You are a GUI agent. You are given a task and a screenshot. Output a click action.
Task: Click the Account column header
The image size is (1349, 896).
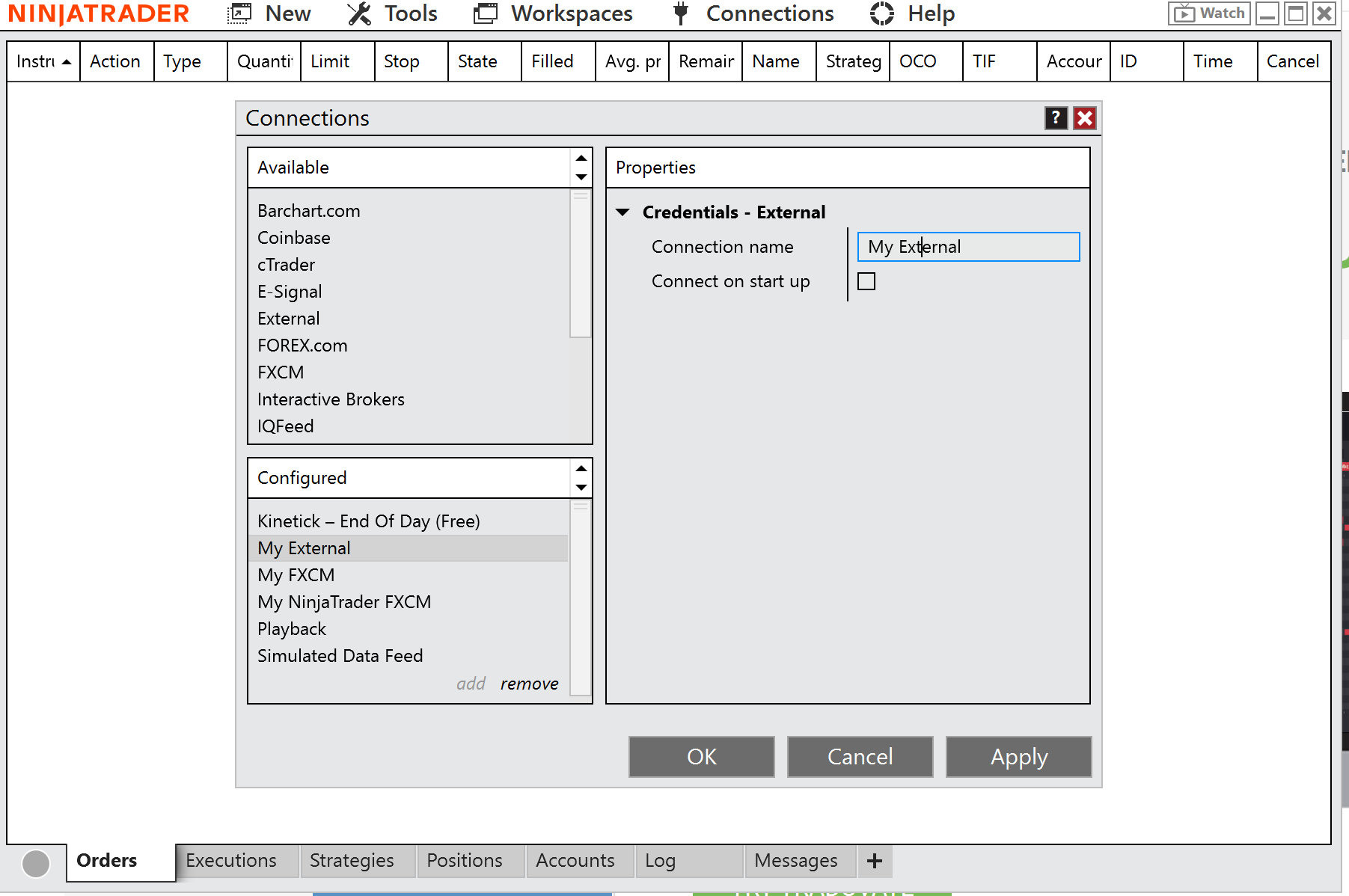(x=1074, y=61)
